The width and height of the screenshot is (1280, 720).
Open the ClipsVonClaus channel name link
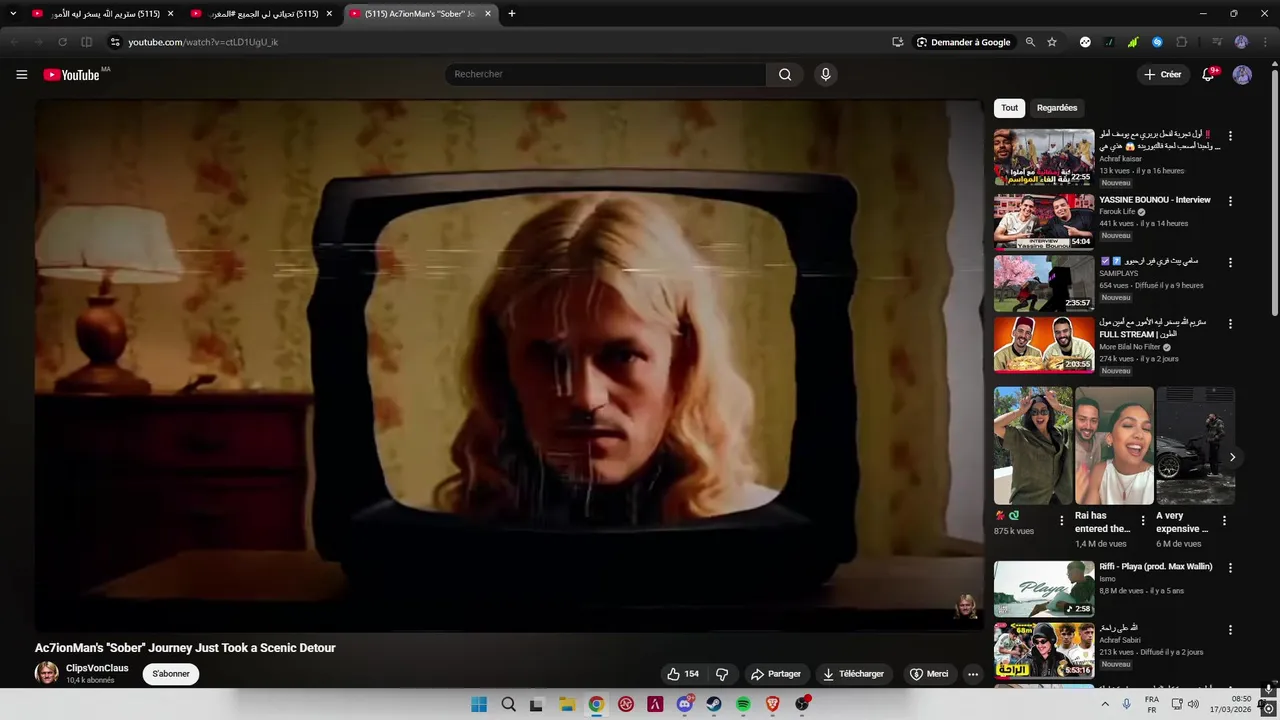97,668
